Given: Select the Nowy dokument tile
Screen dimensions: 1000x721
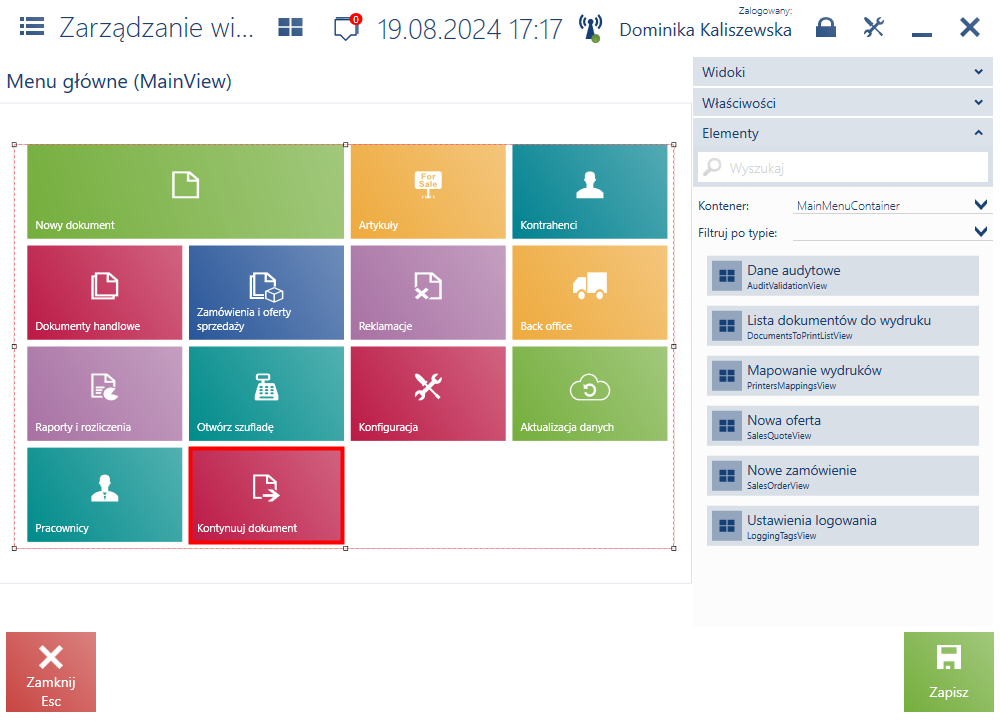Looking at the screenshot, I should tap(186, 192).
